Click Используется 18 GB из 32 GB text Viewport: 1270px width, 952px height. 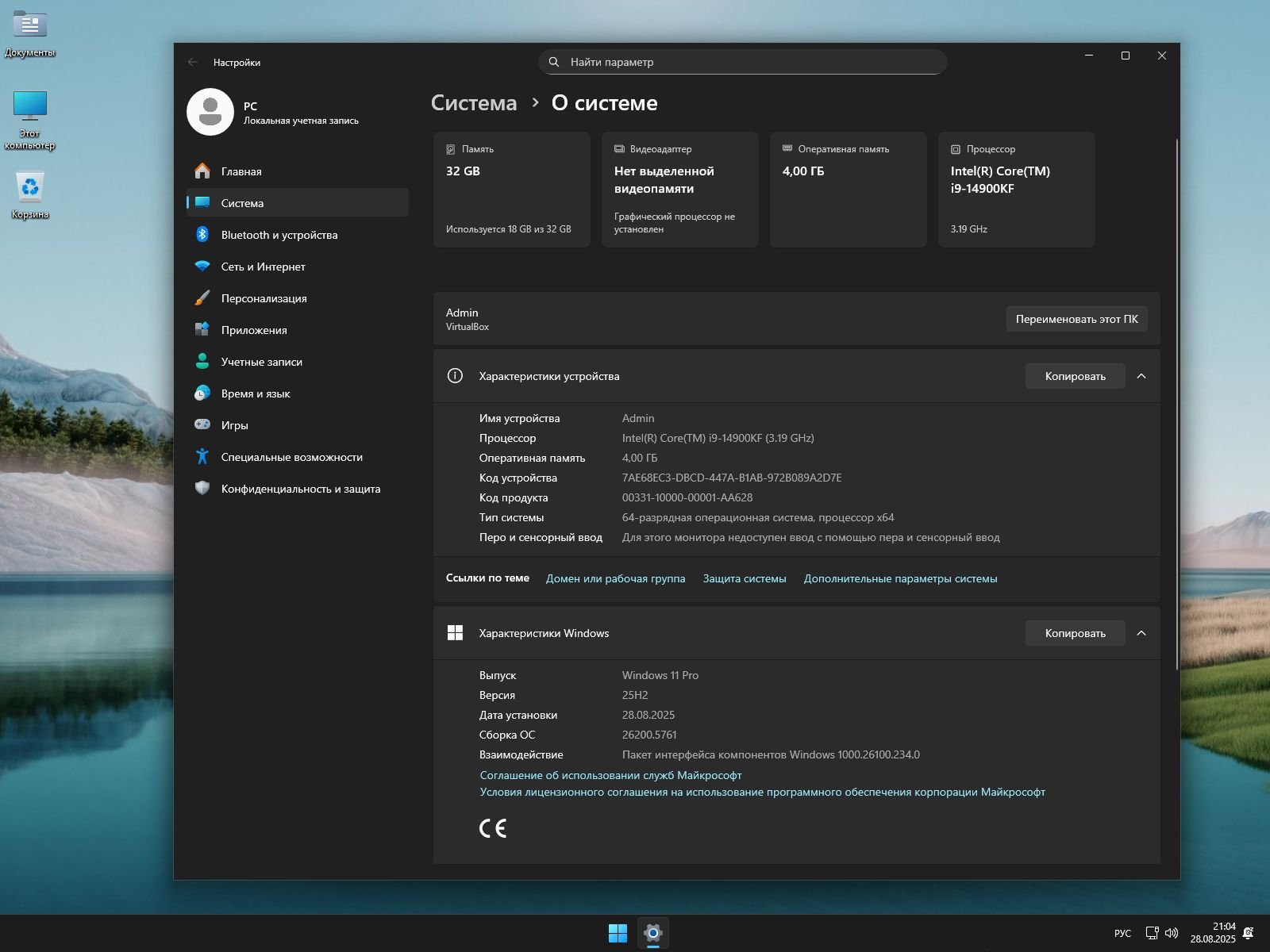pyautogui.click(x=509, y=229)
